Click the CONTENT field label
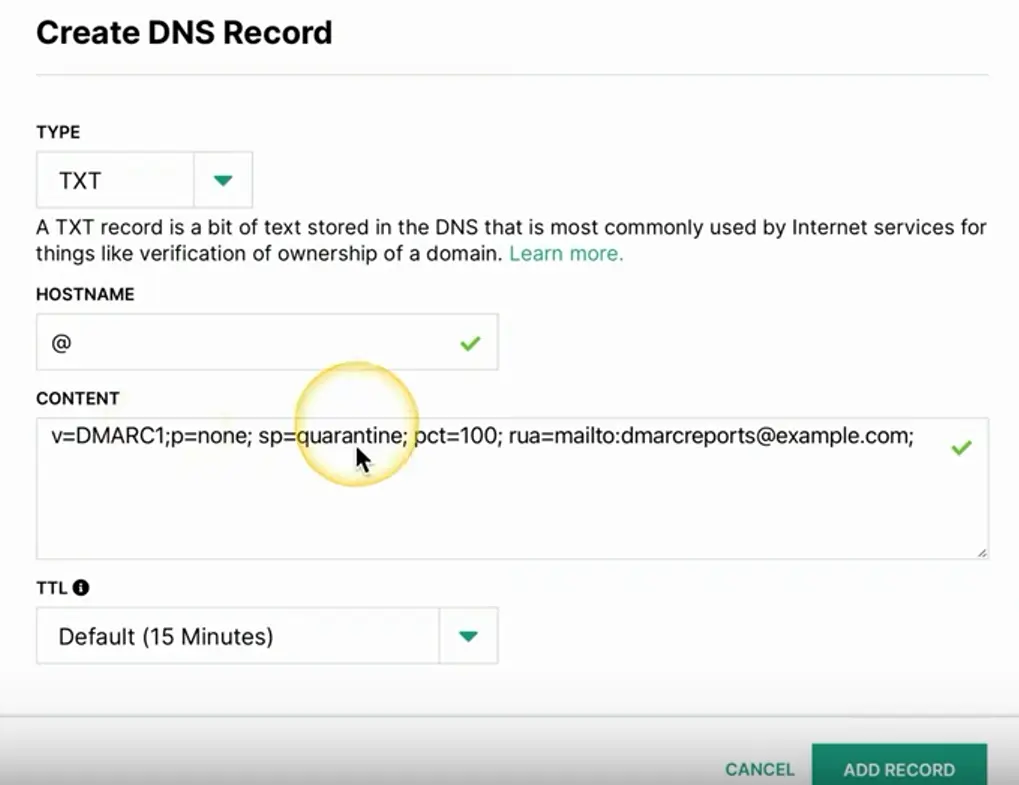This screenshot has width=1019, height=785. pos(78,398)
